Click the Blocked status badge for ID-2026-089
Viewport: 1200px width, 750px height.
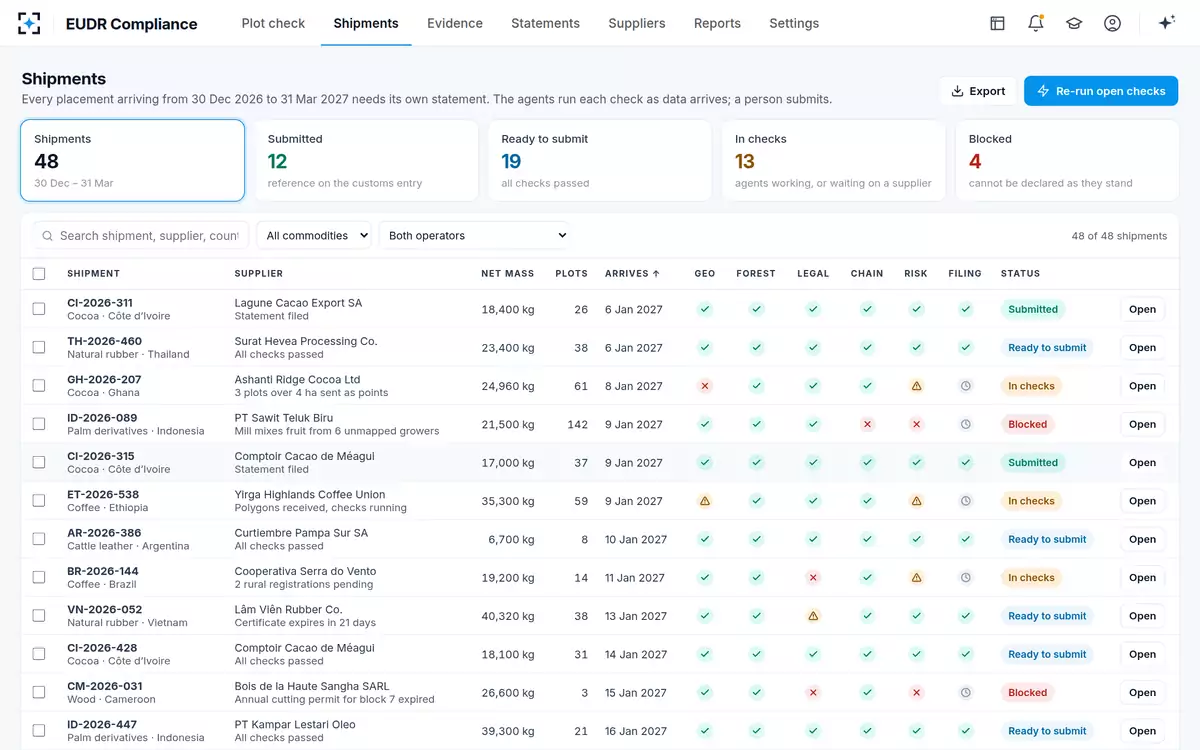pyautogui.click(x=1027, y=424)
